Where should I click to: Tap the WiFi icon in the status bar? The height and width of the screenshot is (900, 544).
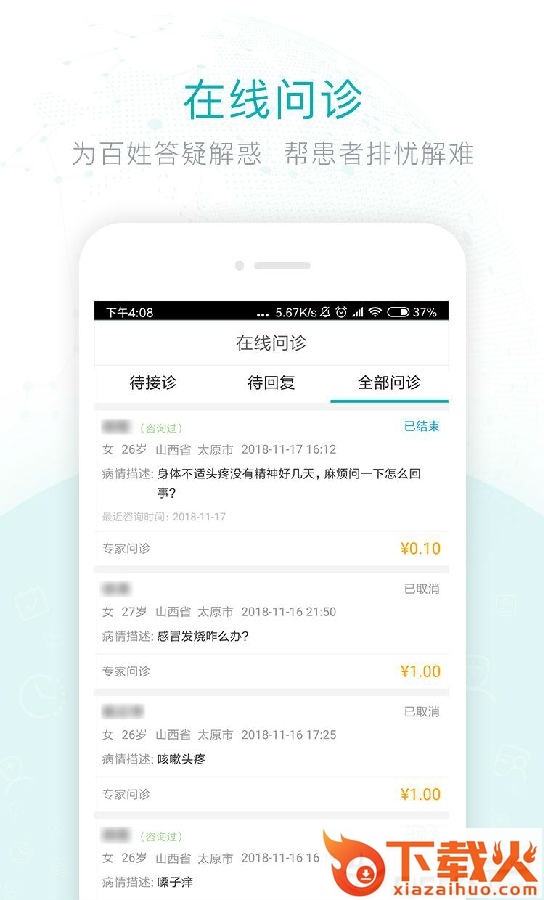click(x=375, y=312)
